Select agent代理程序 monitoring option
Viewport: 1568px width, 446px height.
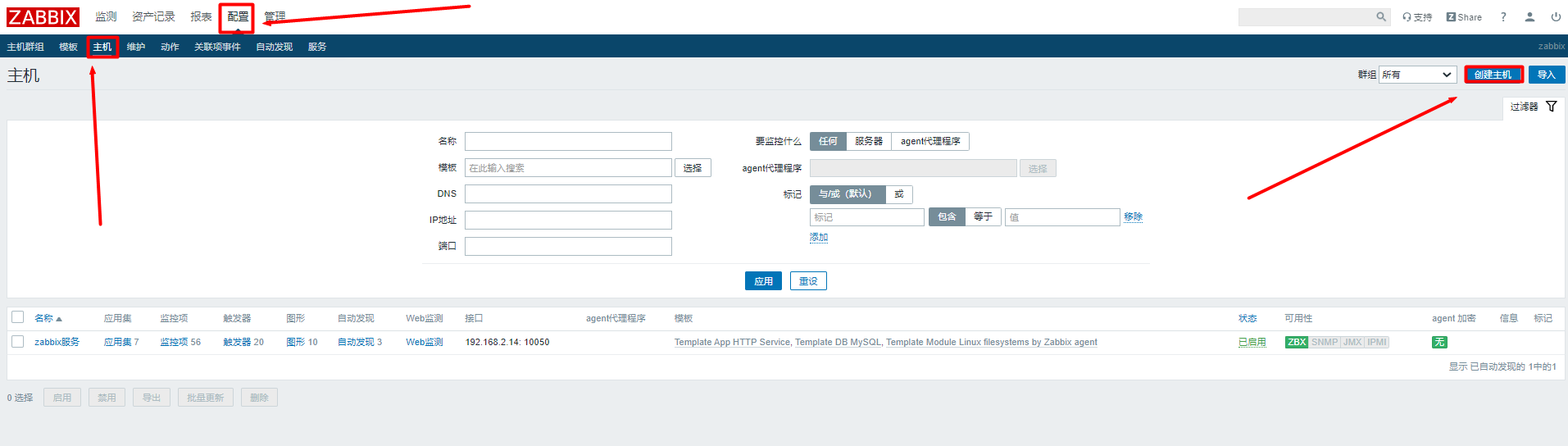coord(930,141)
